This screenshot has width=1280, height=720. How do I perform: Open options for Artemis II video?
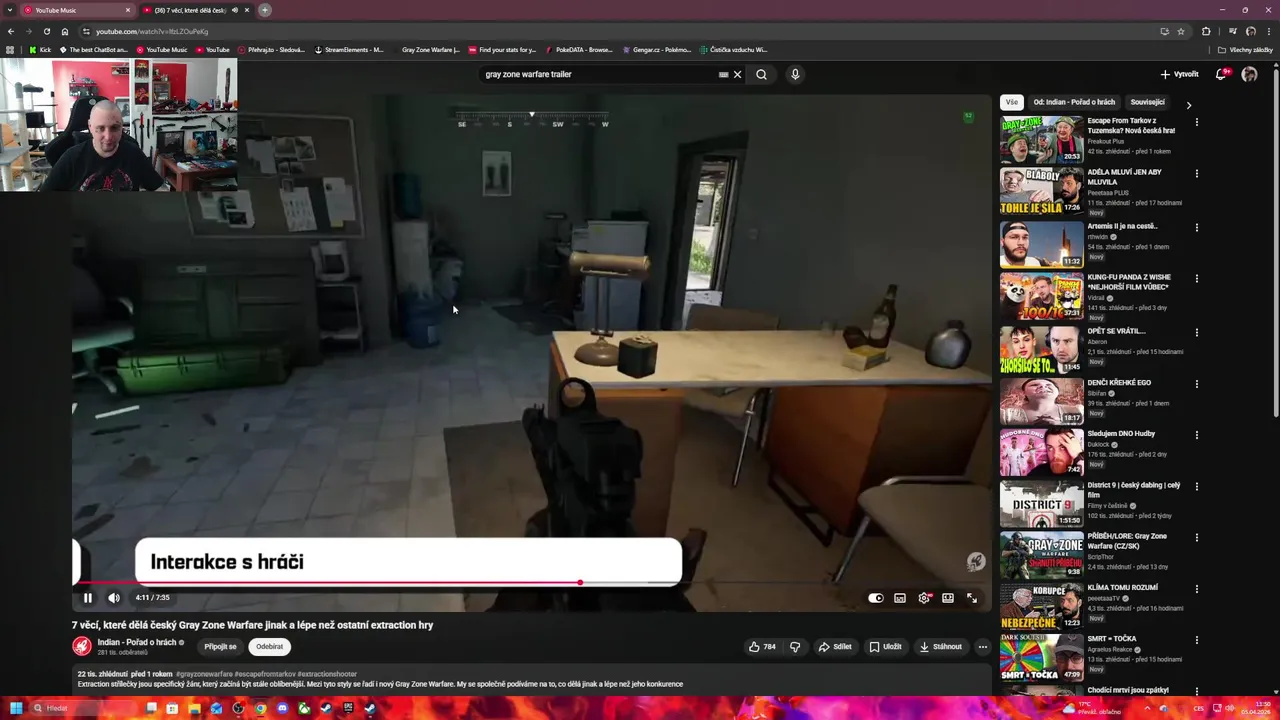point(1197,227)
